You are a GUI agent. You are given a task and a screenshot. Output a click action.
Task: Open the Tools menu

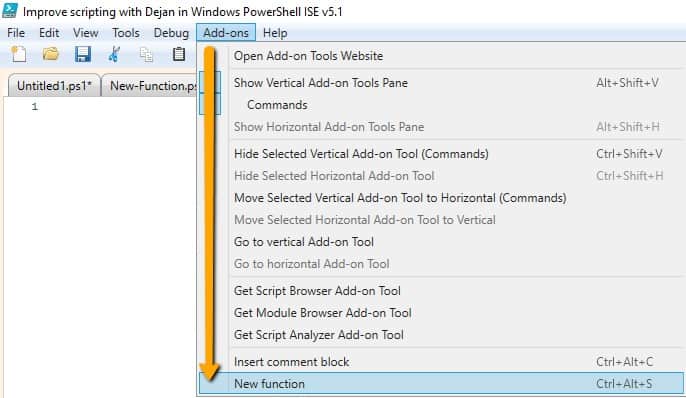(x=126, y=33)
